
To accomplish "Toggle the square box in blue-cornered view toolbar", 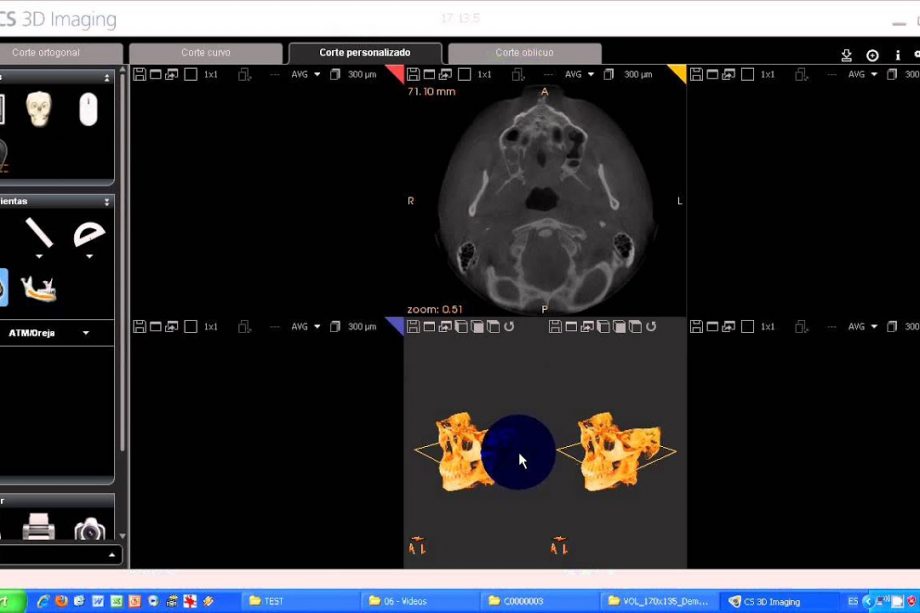I will click(x=191, y=327).
